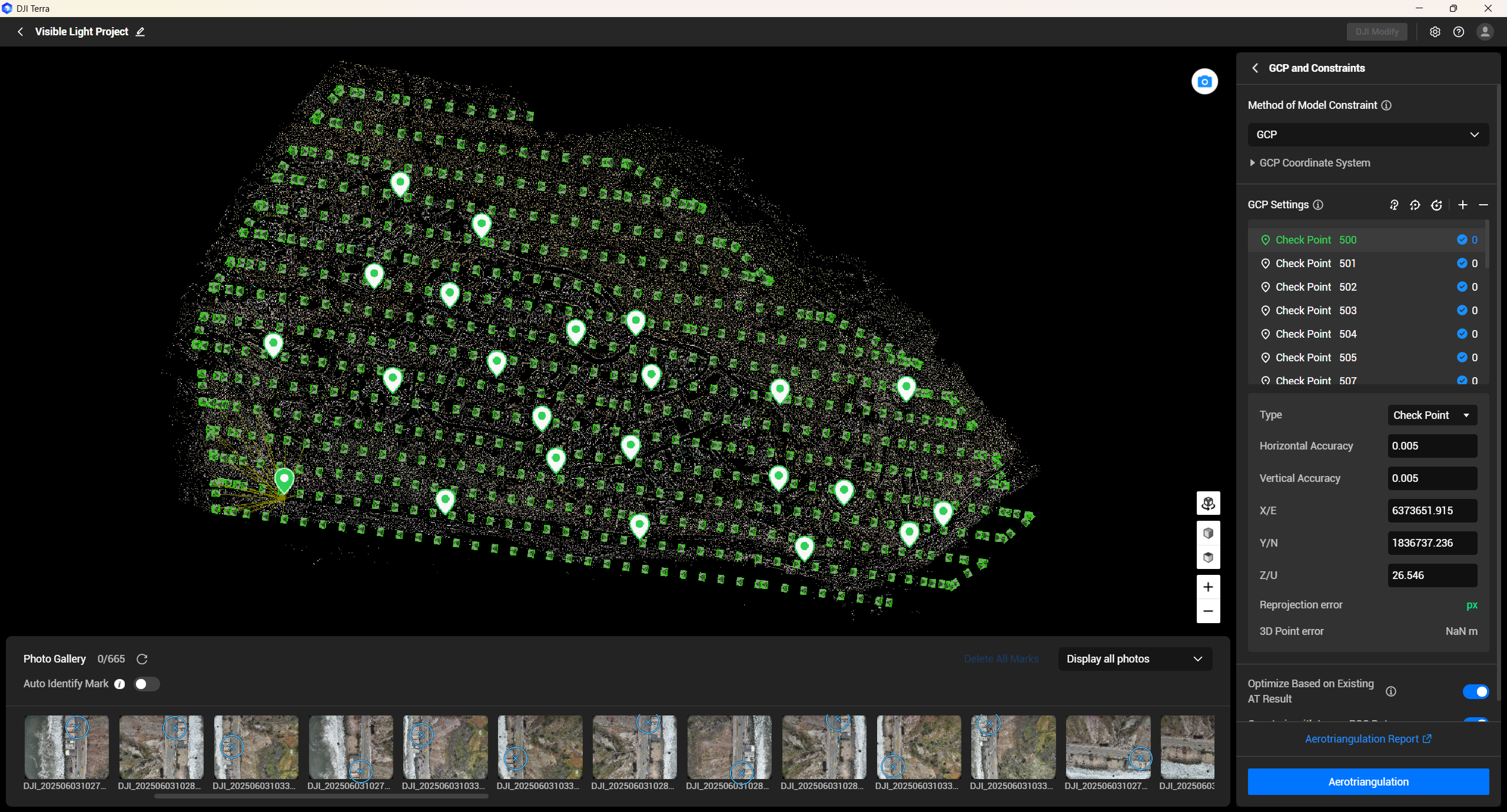Open the Method of Model Constraint dropdown

tap(1367, 135)
